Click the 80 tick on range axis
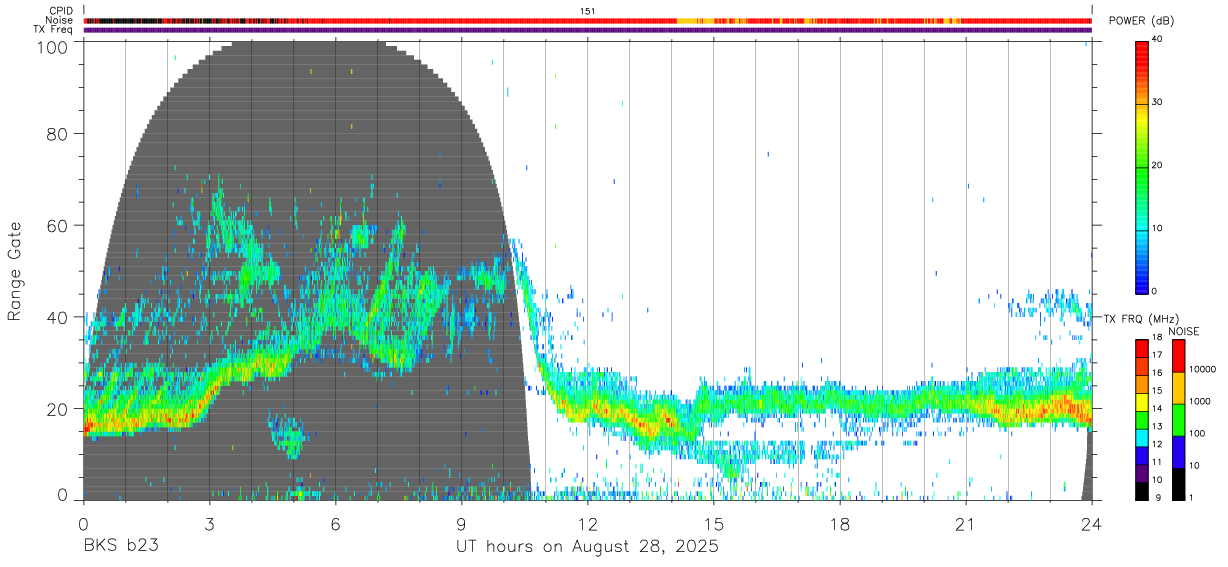Screen dimensions: 1228x567 [57, 133]
